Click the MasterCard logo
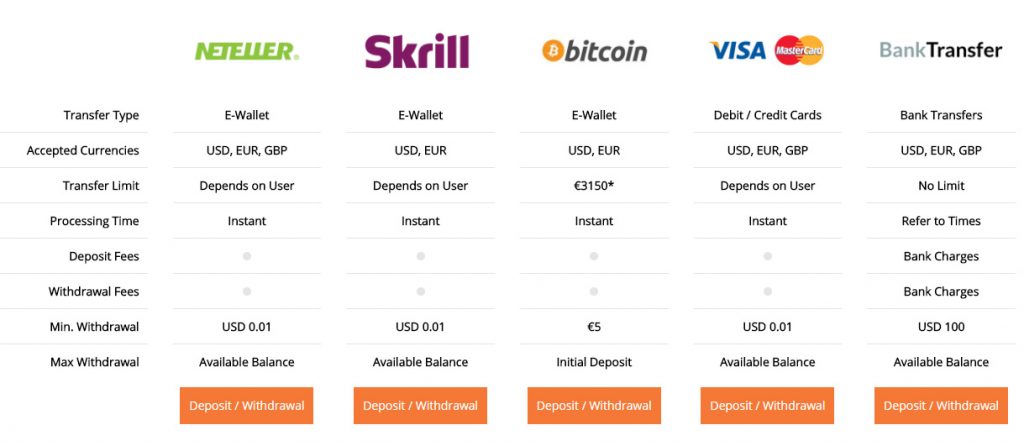Image resolution: width=1024 pixels, height=446 pixels. pos(799,50)
